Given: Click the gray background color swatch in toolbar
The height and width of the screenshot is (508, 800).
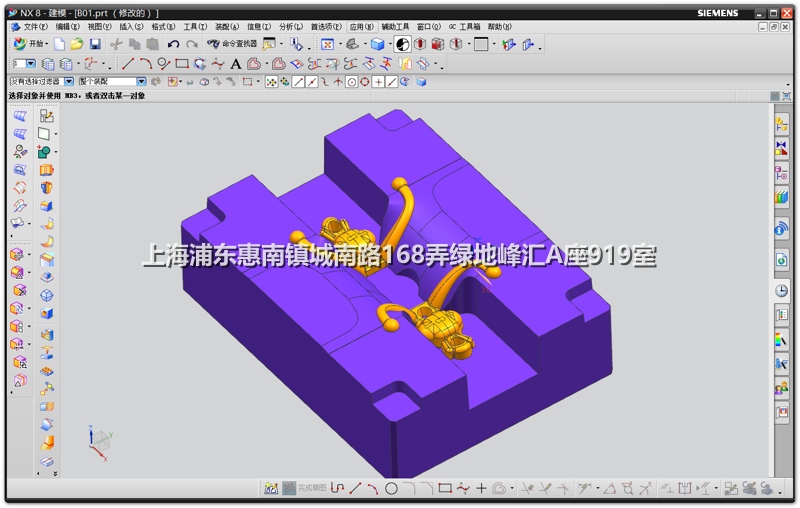Looking at the screenshot, I should (481, 44).
